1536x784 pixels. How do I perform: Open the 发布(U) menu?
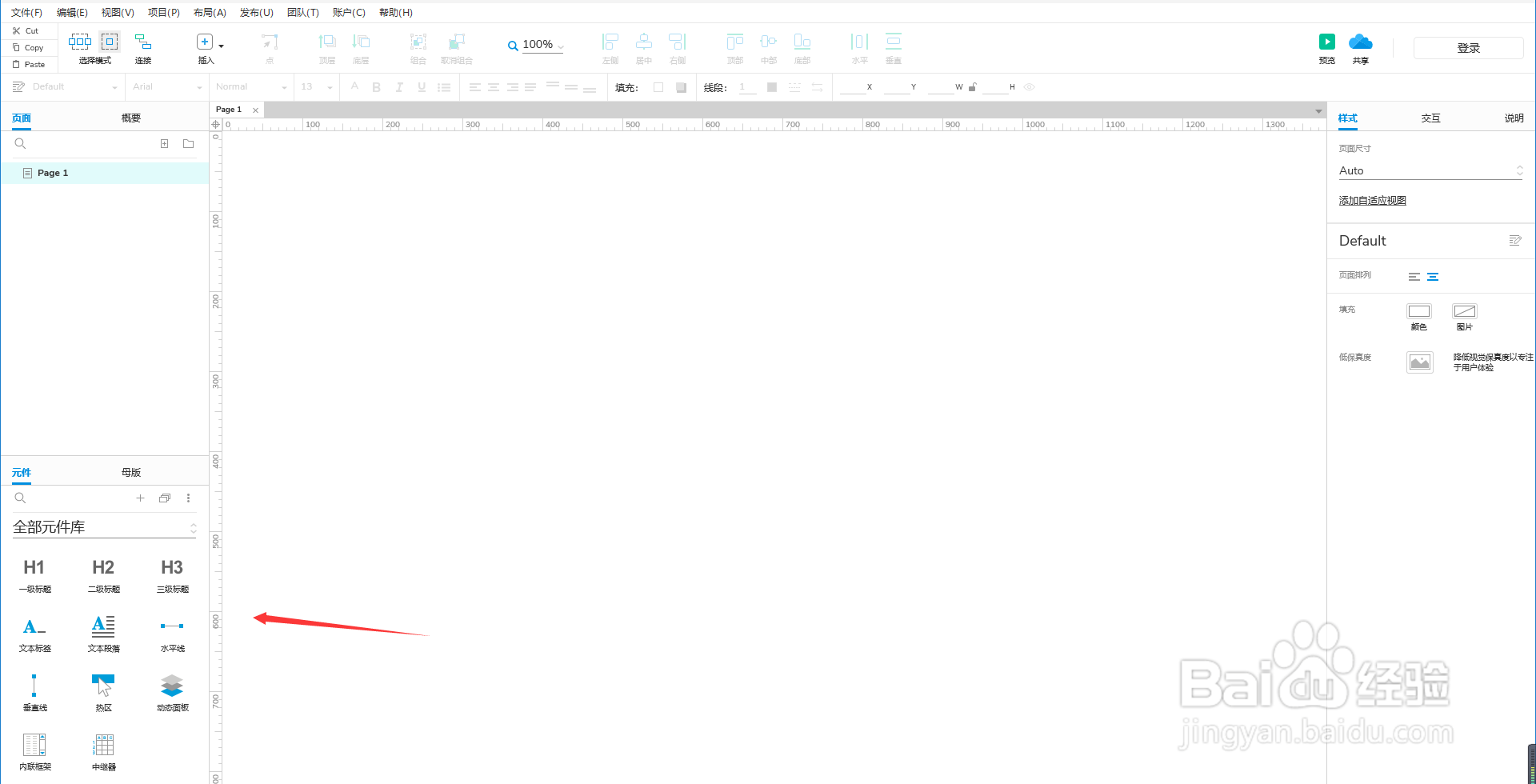point(256,12)
